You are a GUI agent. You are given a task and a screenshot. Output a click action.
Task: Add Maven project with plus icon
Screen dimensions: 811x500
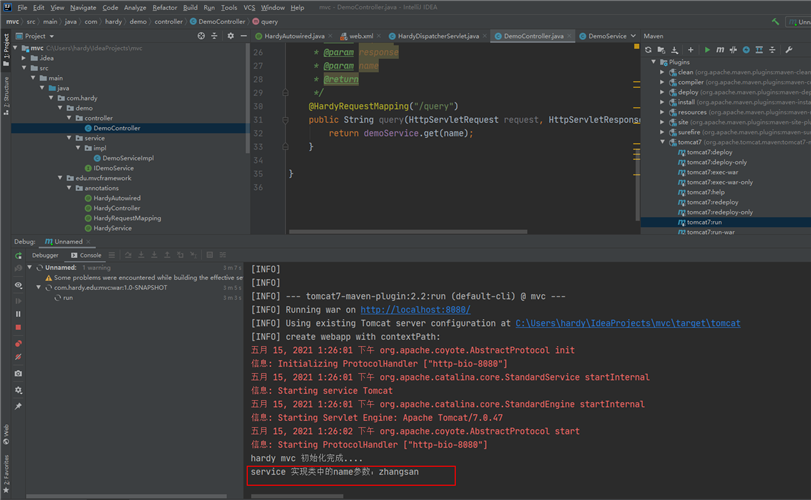coord(690,50)
